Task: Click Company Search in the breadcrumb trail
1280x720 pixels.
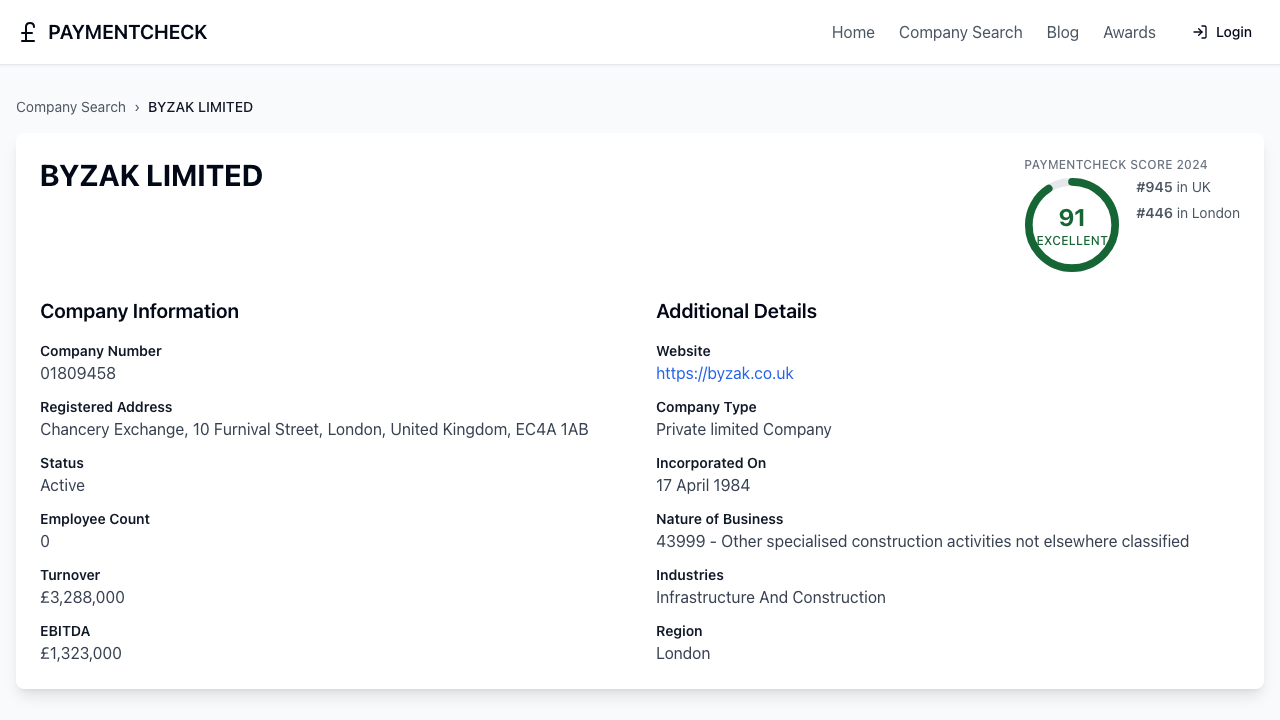Action: point(70,107)
